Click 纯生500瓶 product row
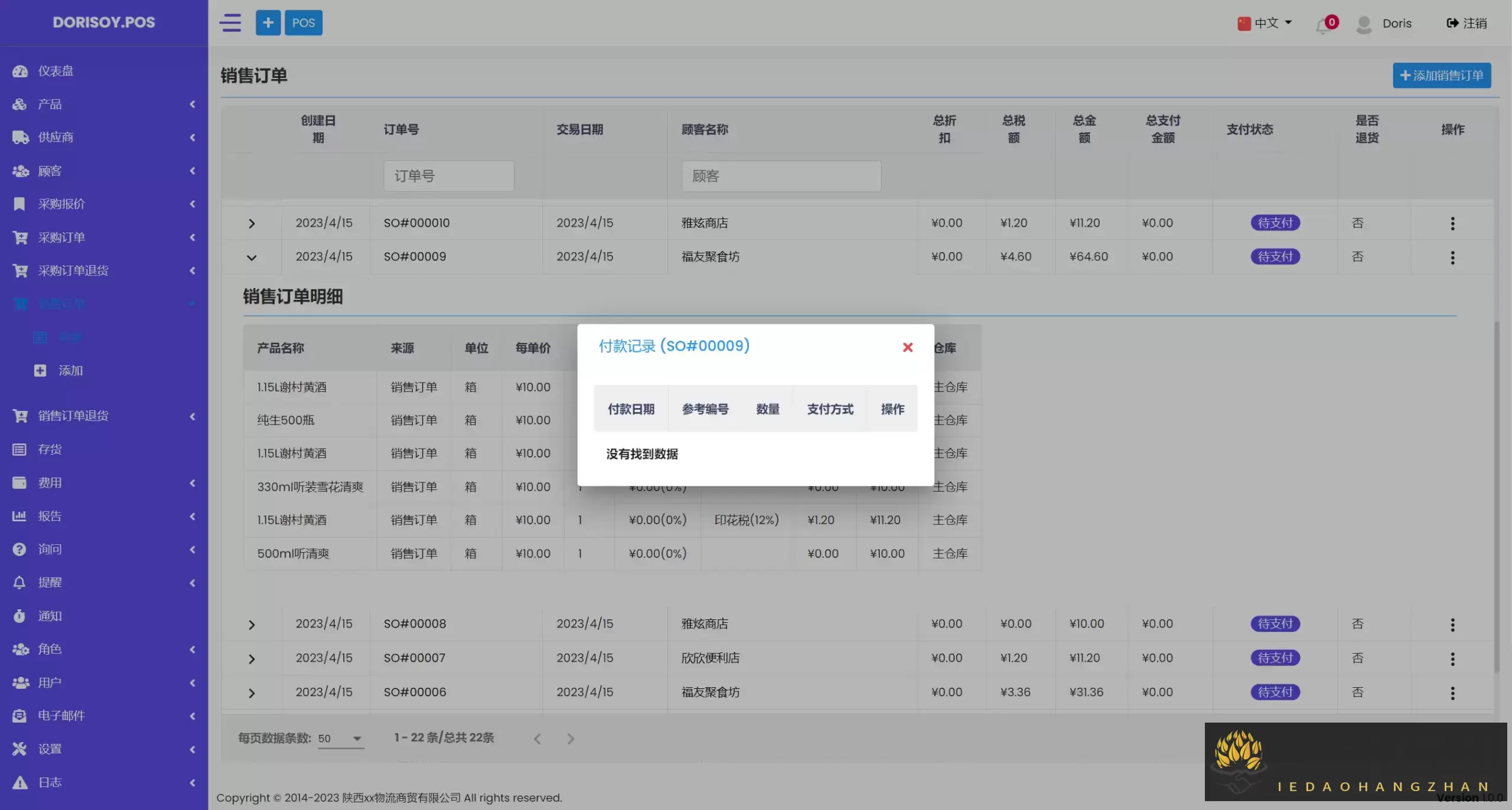 tap(612, 420)
